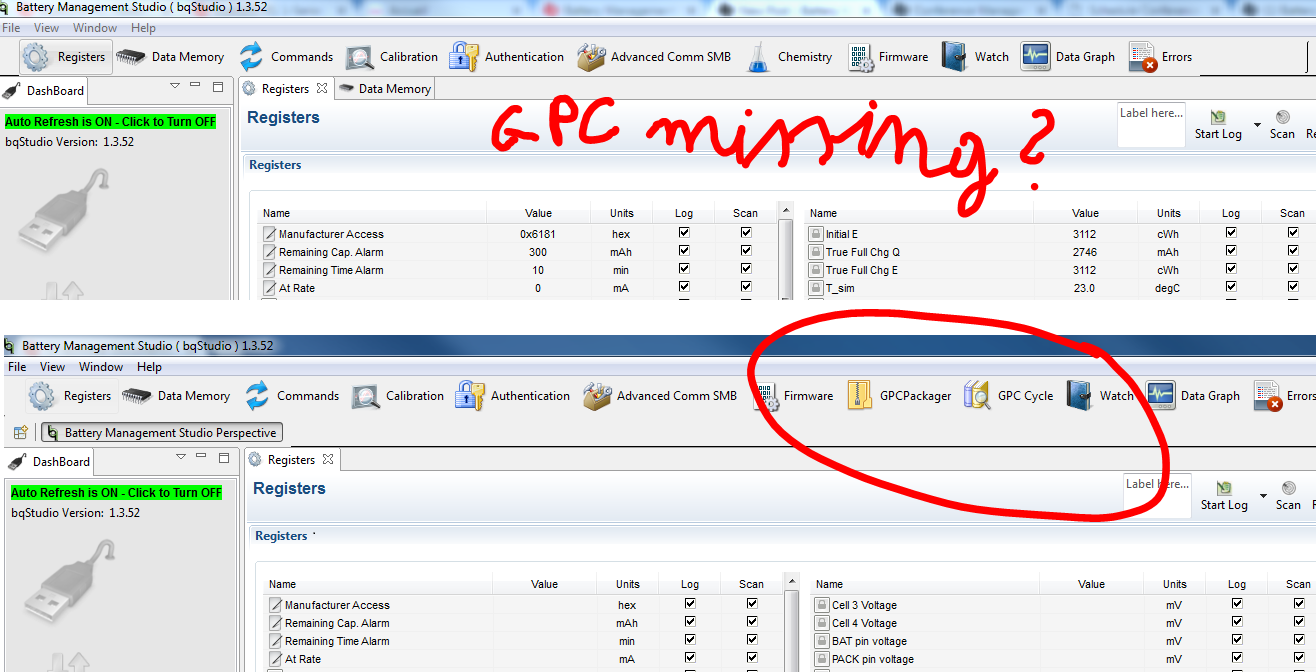Toggle Scan checkbox for True Full Chg Q
Image resolution: width=1316 pixels, height=672 pixels.
click(1293, 252)
